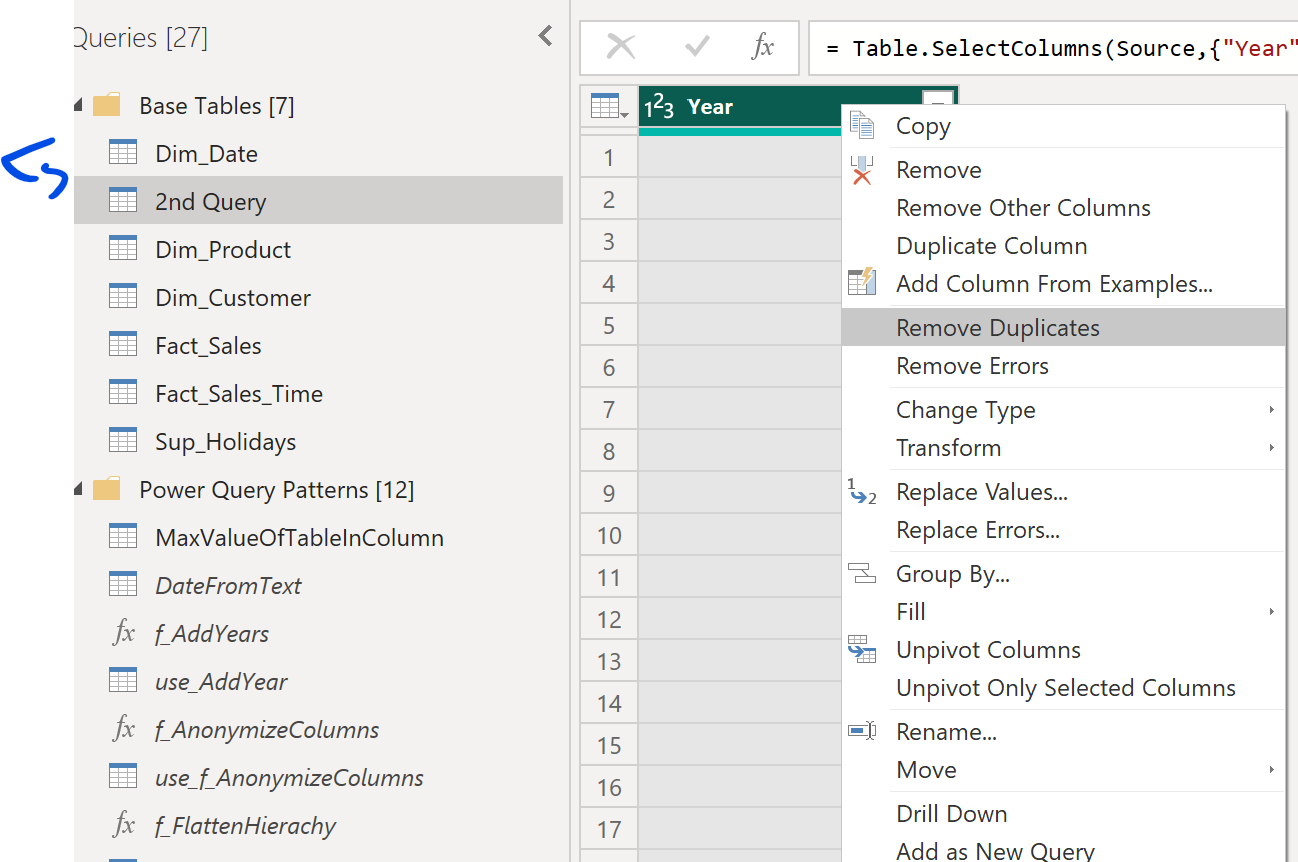This screenshot has height=862, width=1298.
Task: Click the fx formula icon in formula bar
Action: (763, 47)
